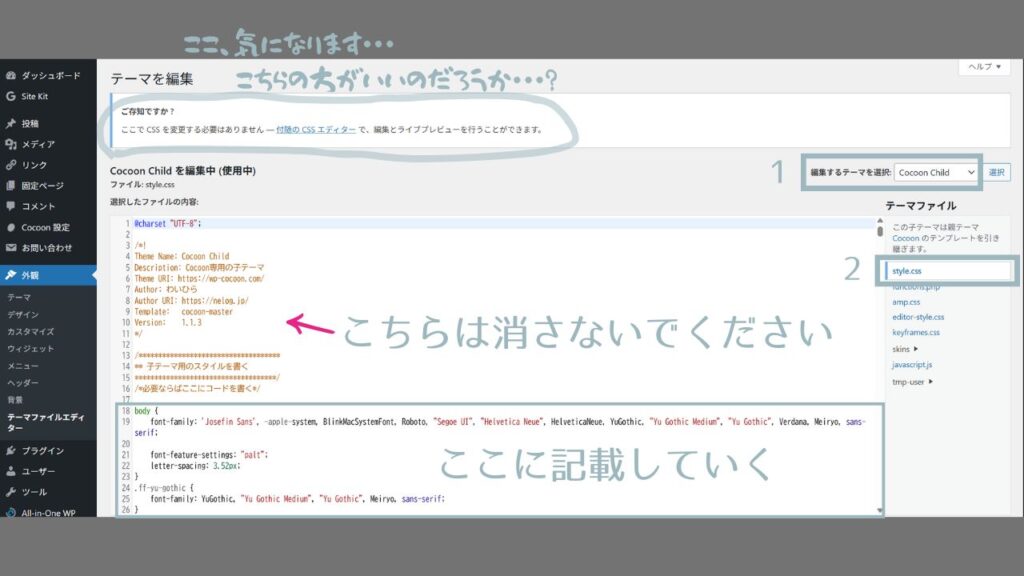Open the parent theme Cocoon link
Screen dimensions: 1024x576
click(x=905, y=238)
